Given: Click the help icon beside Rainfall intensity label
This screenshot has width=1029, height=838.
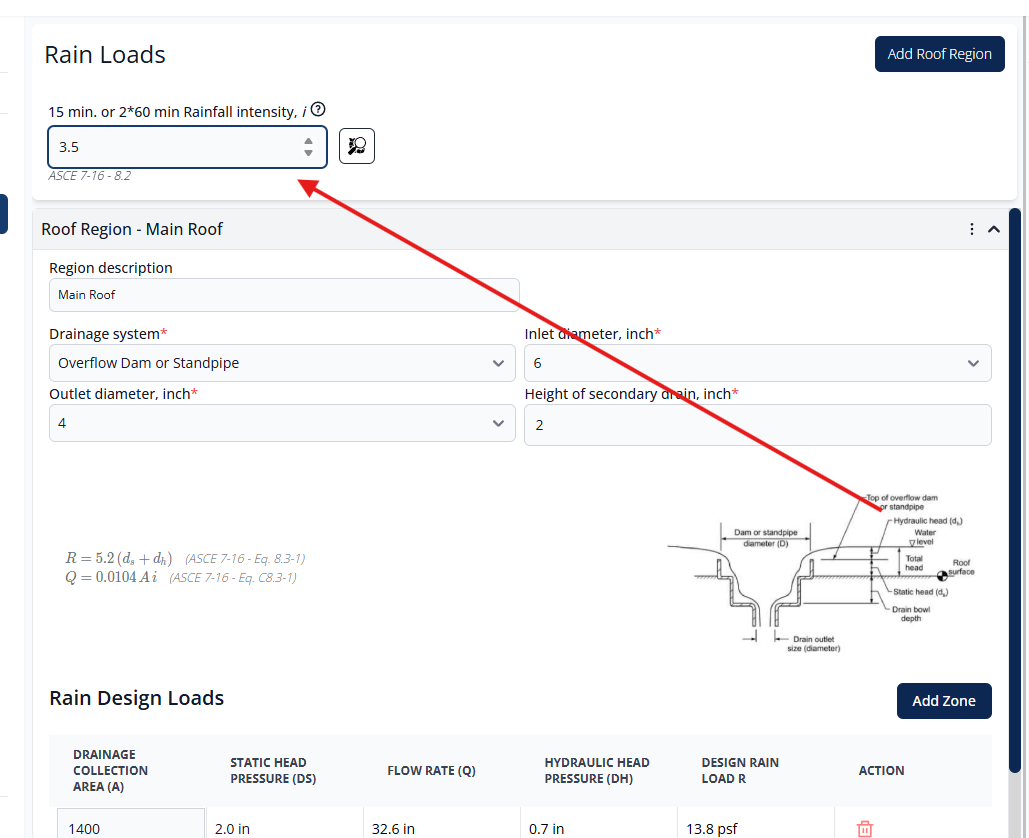Looking at the screenshot, I should (318, 110).
